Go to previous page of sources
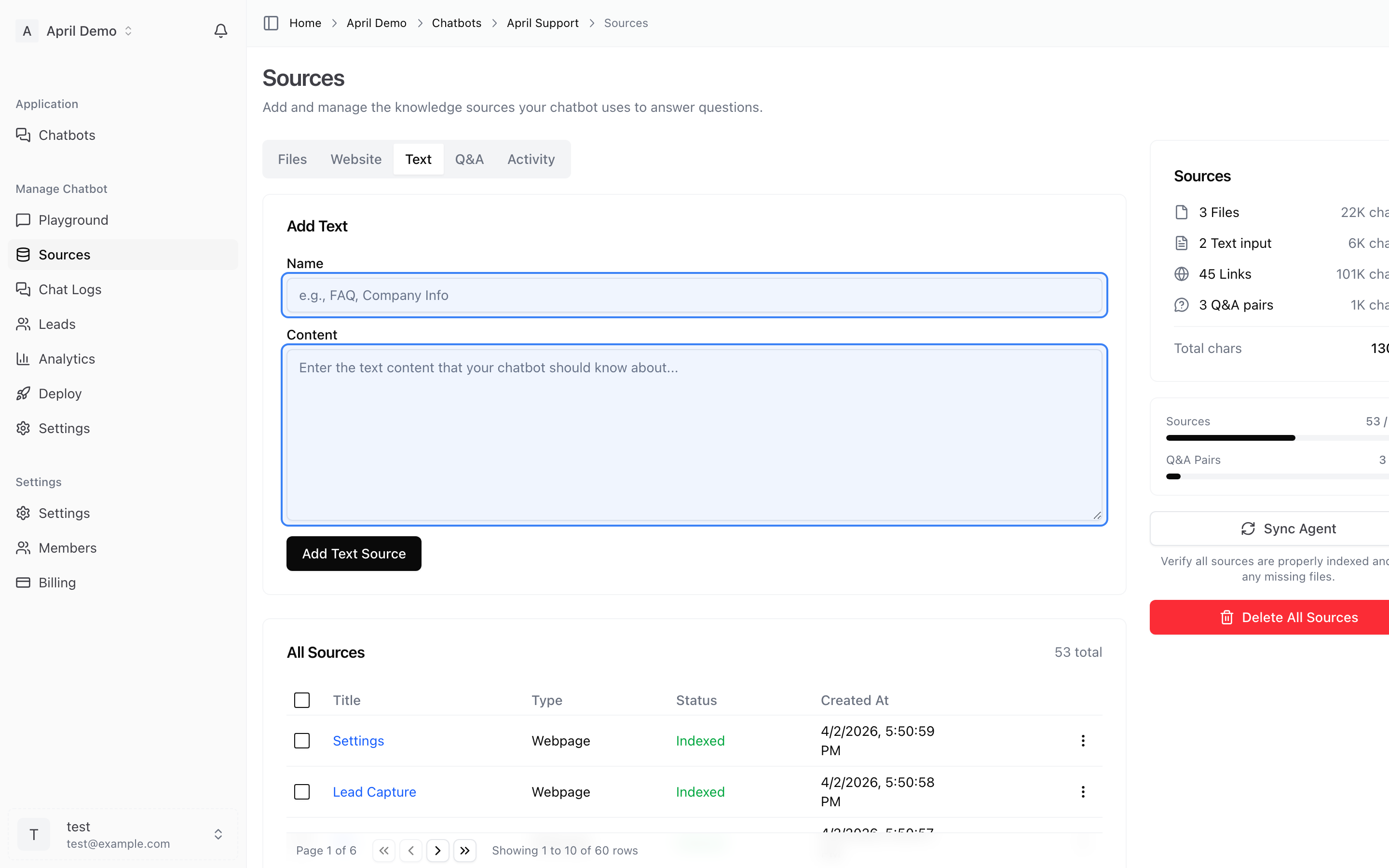Viewport: 1389px width, 868px height. tap(411, 850)
